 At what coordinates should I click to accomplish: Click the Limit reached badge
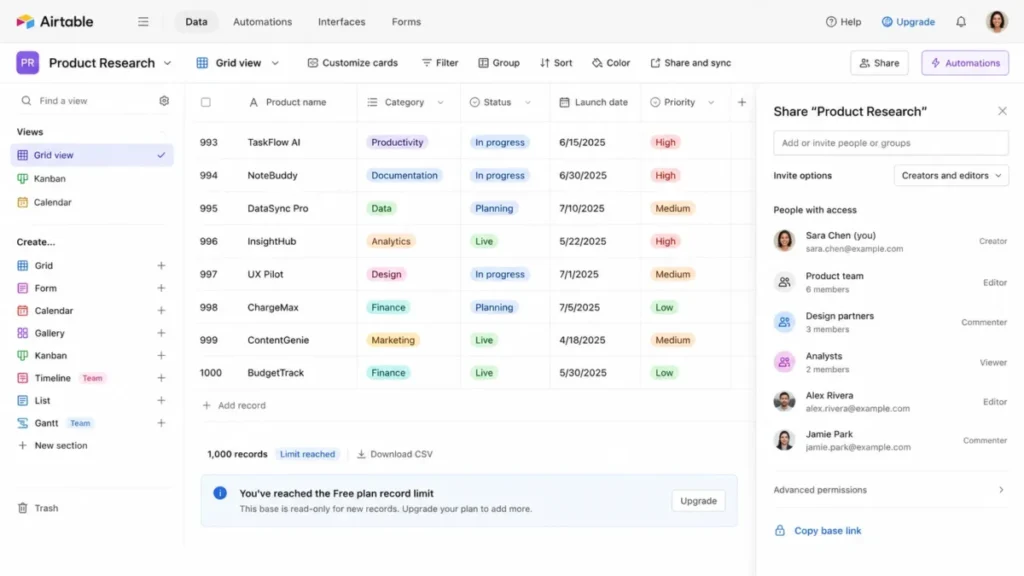[x=308, y=454]
